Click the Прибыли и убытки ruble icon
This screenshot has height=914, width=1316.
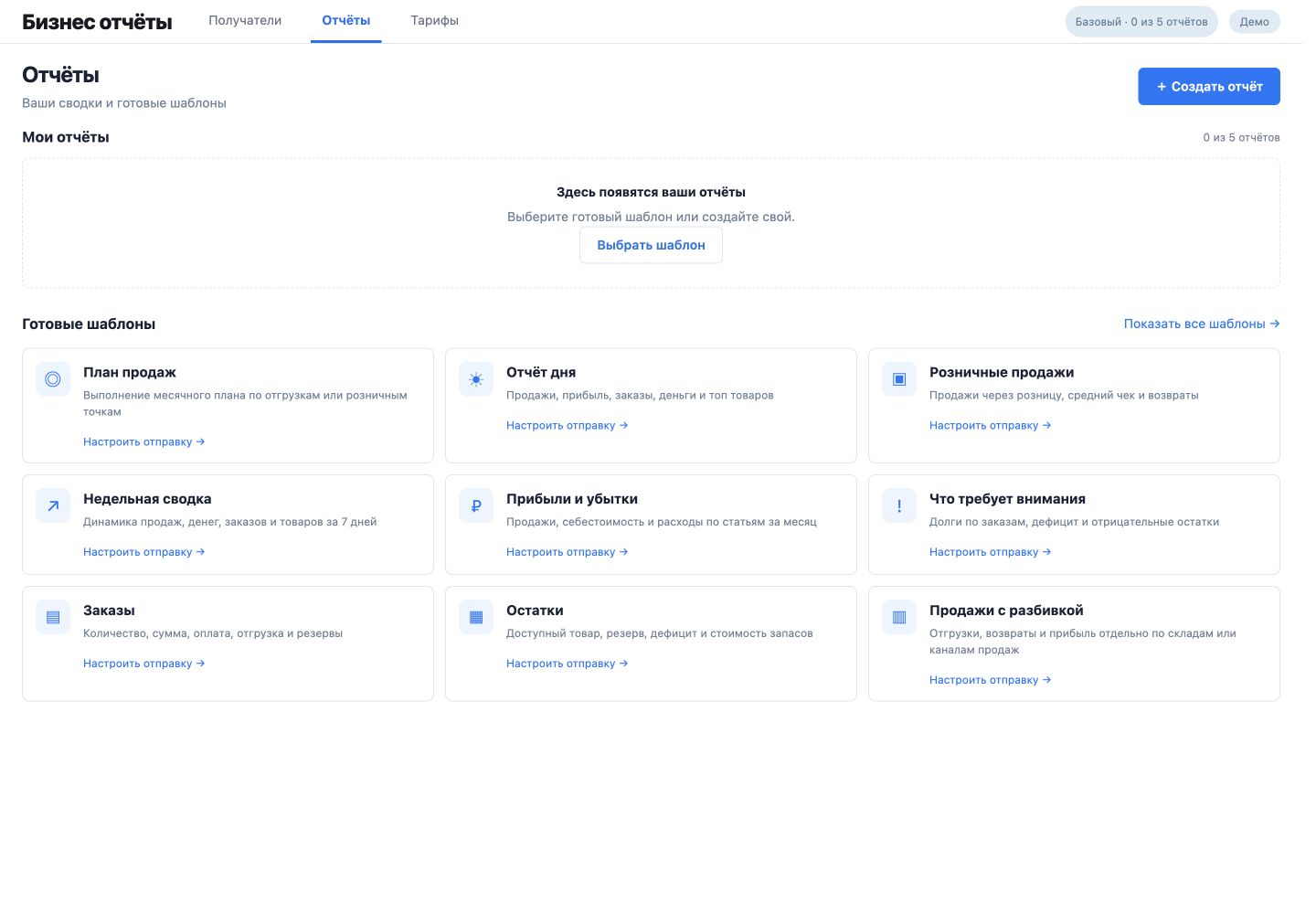point(476,505)
